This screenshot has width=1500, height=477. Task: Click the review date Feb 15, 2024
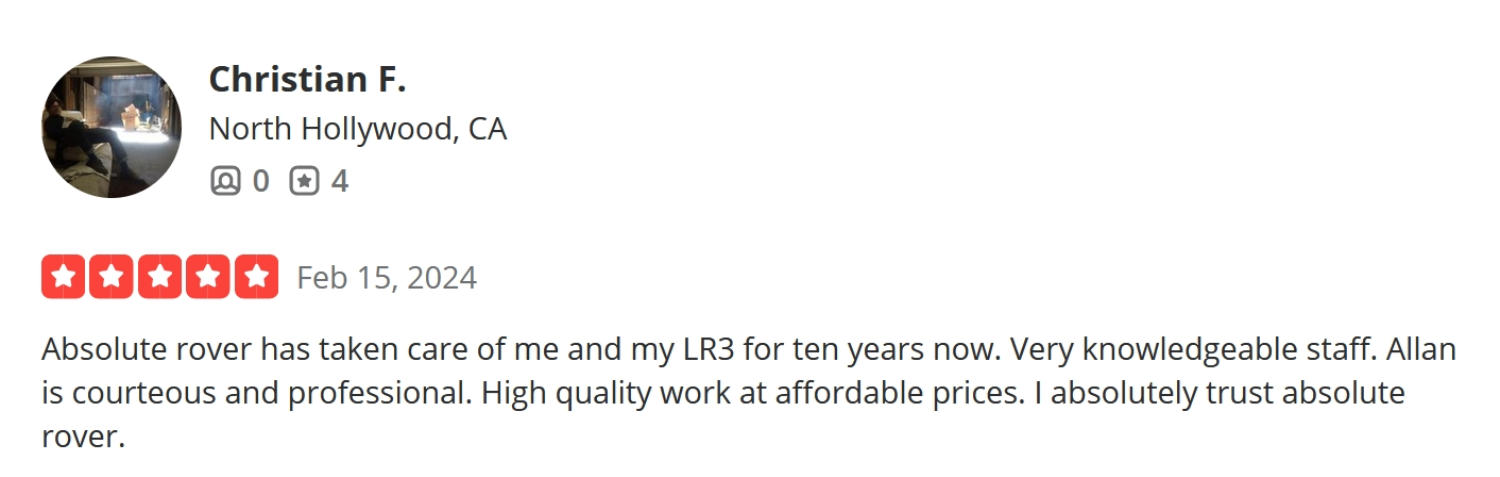click(x=387, y=277)
